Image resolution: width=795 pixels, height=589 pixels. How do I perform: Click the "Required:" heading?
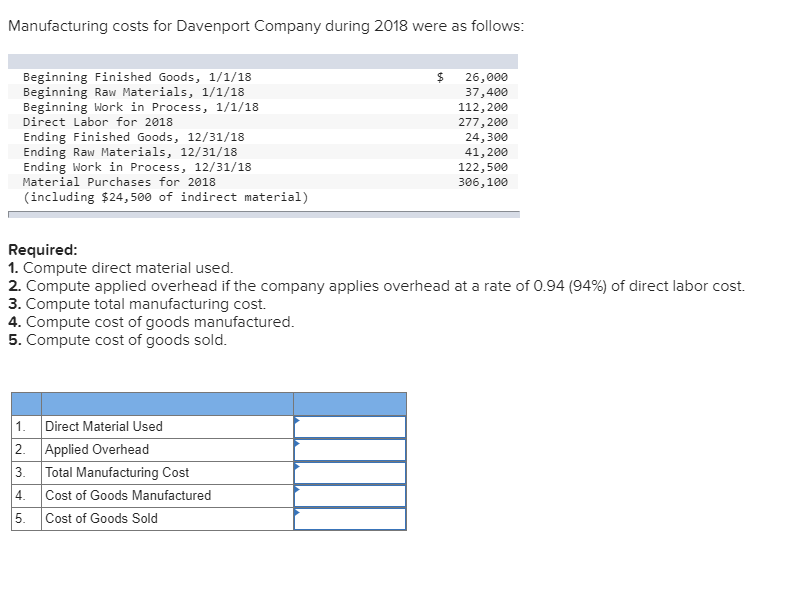42,251
